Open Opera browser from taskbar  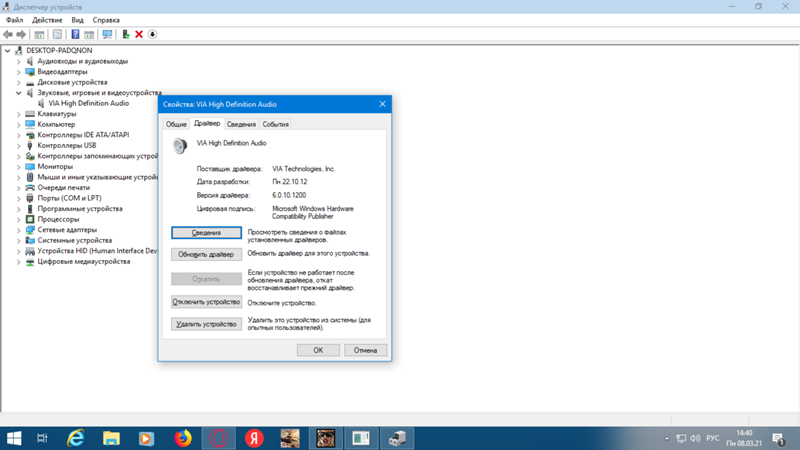[218, 438]
